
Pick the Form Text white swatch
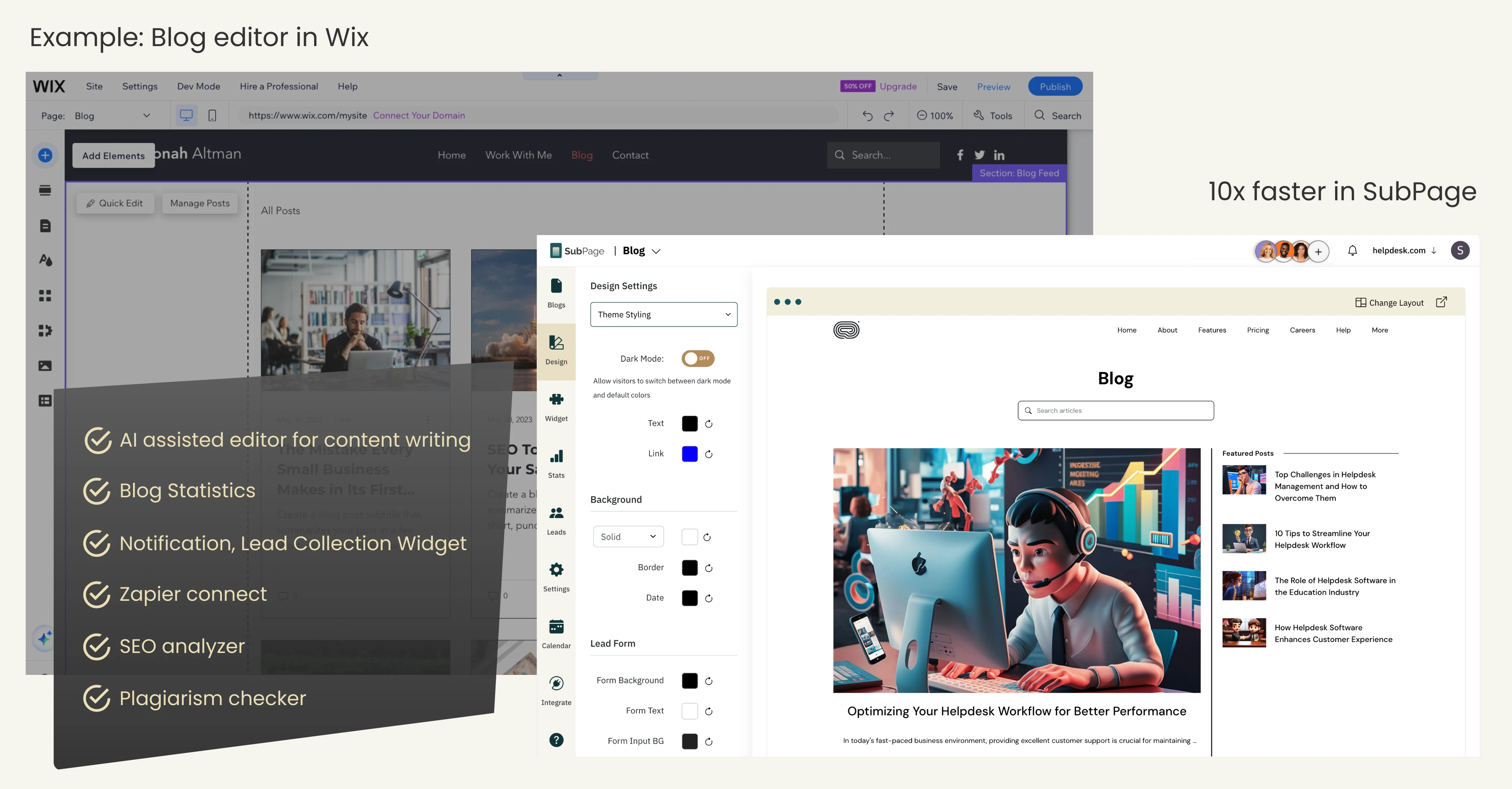click(690, 712)
